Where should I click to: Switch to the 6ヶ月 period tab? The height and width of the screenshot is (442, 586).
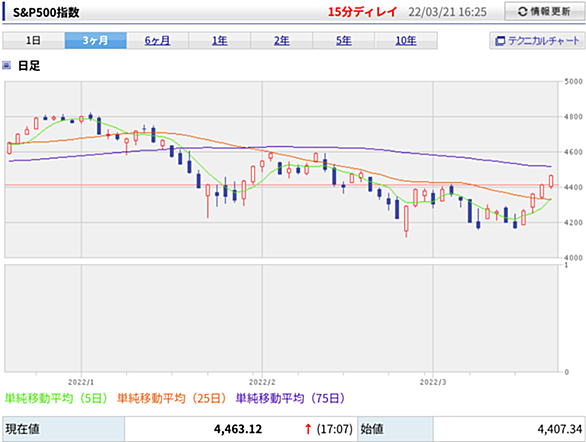(157, 40)
